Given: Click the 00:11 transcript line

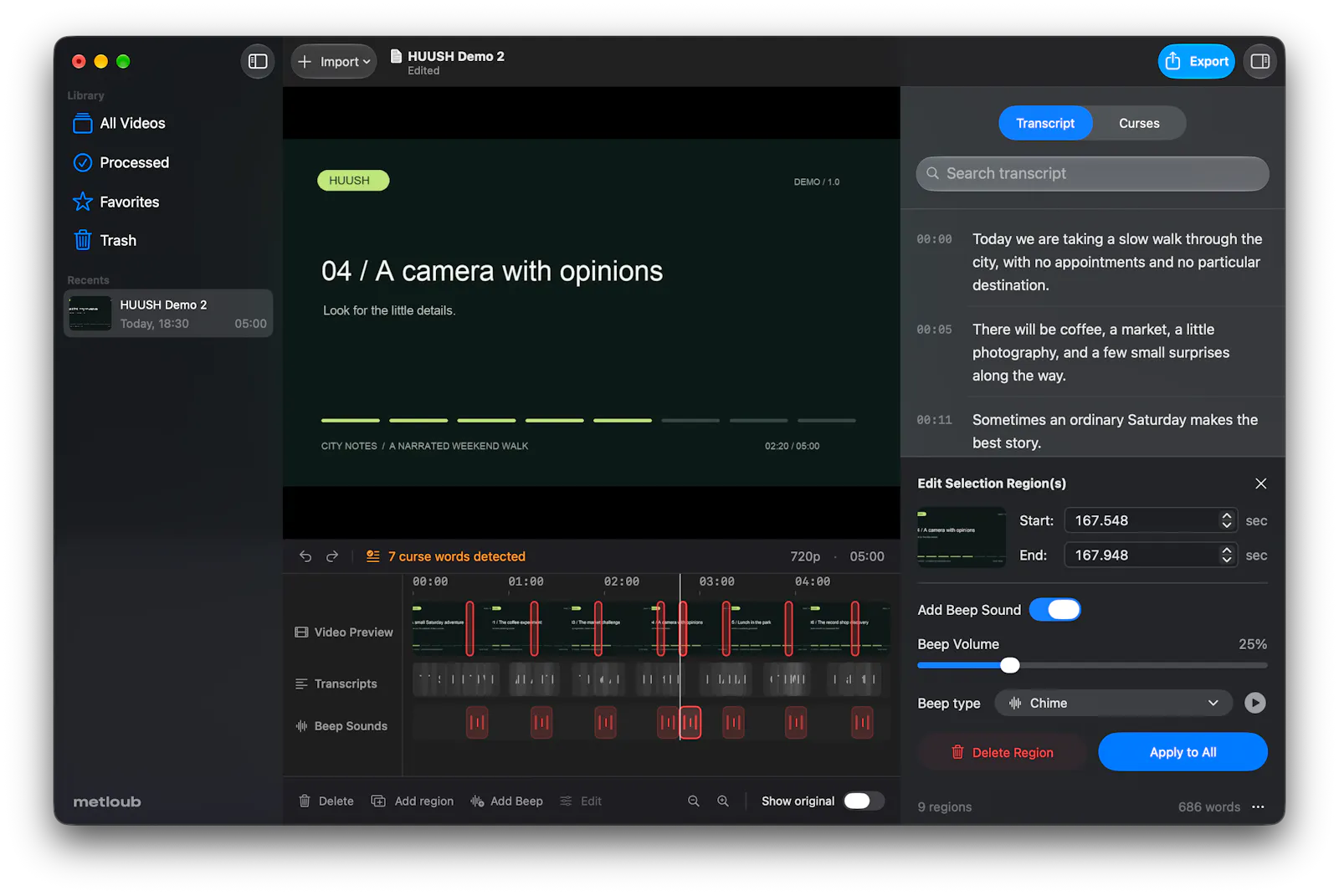Looking at the screenshot, I should (x=1092, y=431).
